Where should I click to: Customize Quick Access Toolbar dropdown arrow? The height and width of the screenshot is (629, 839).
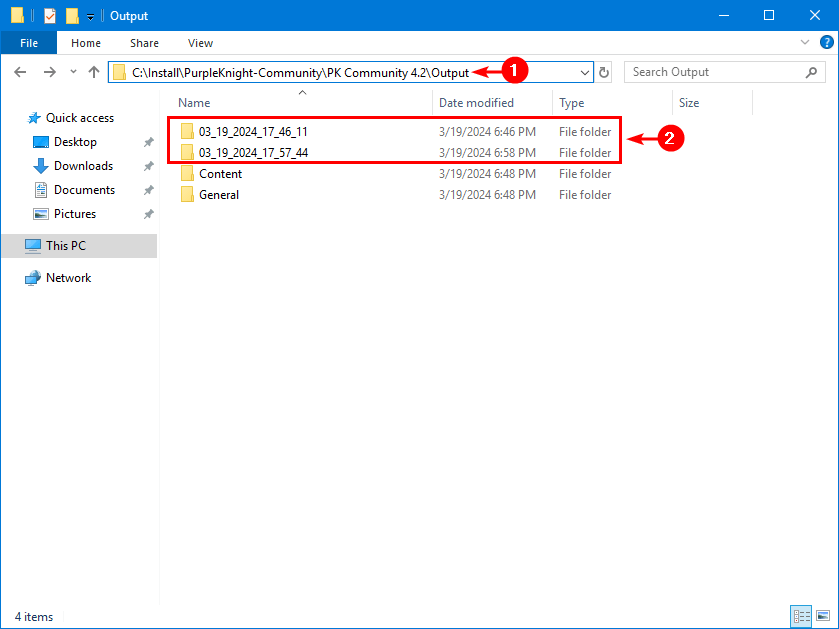[x=90, y=16]
